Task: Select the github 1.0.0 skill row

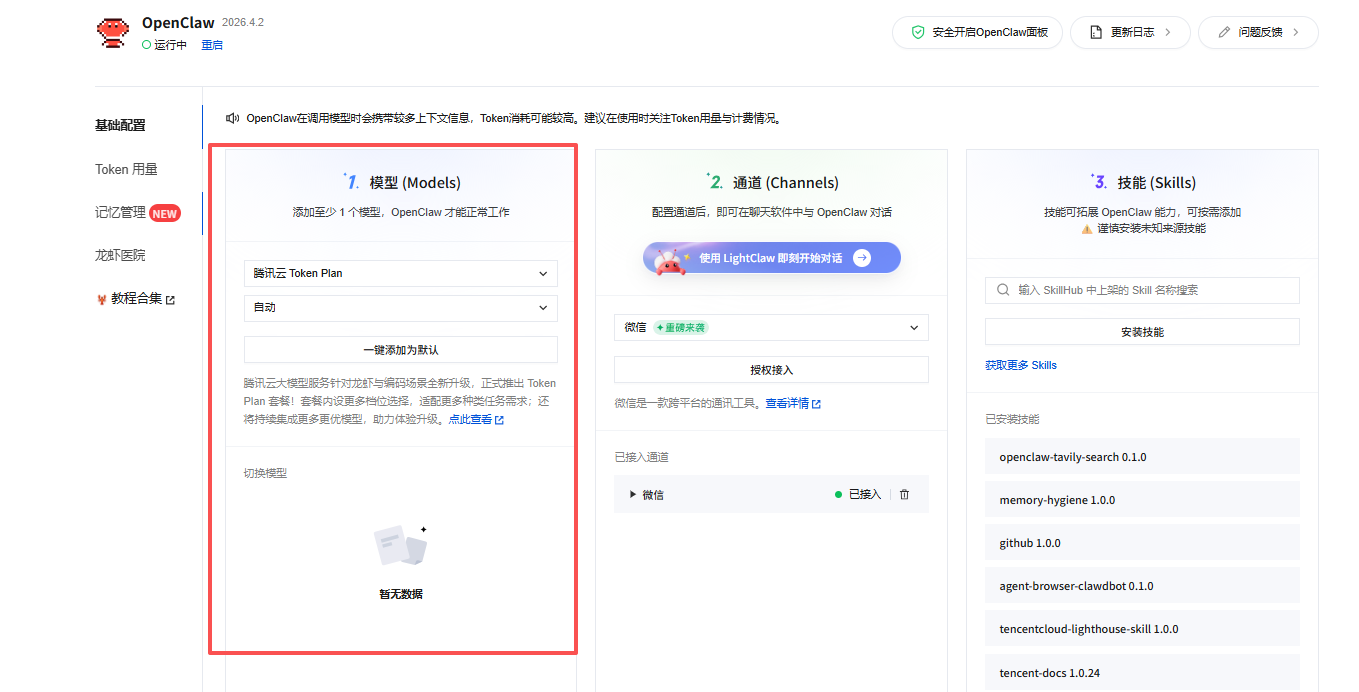Action: pos(1142,543)
